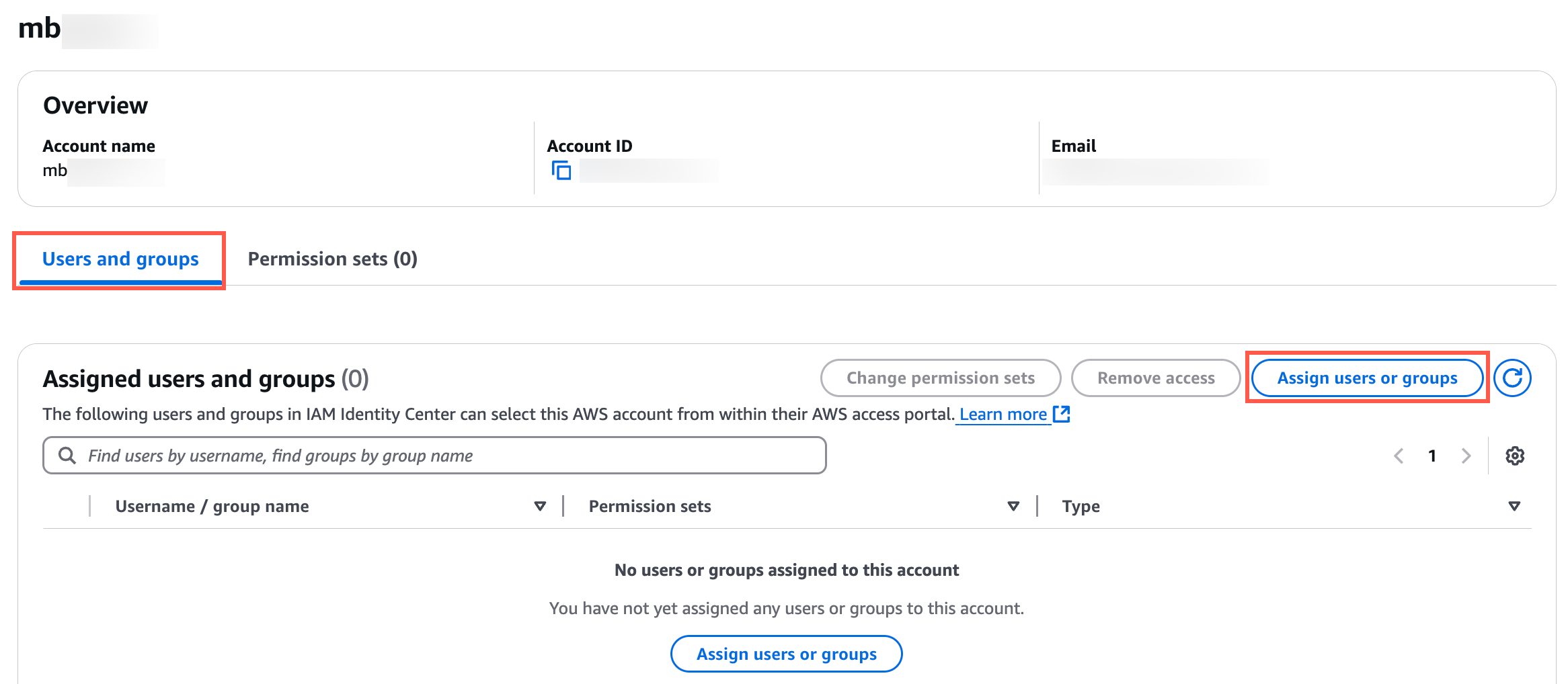The width and height of the screenshot is (1568, 684).
Task: Open the Learn more external link icon
Action: tap(1062, 414)
